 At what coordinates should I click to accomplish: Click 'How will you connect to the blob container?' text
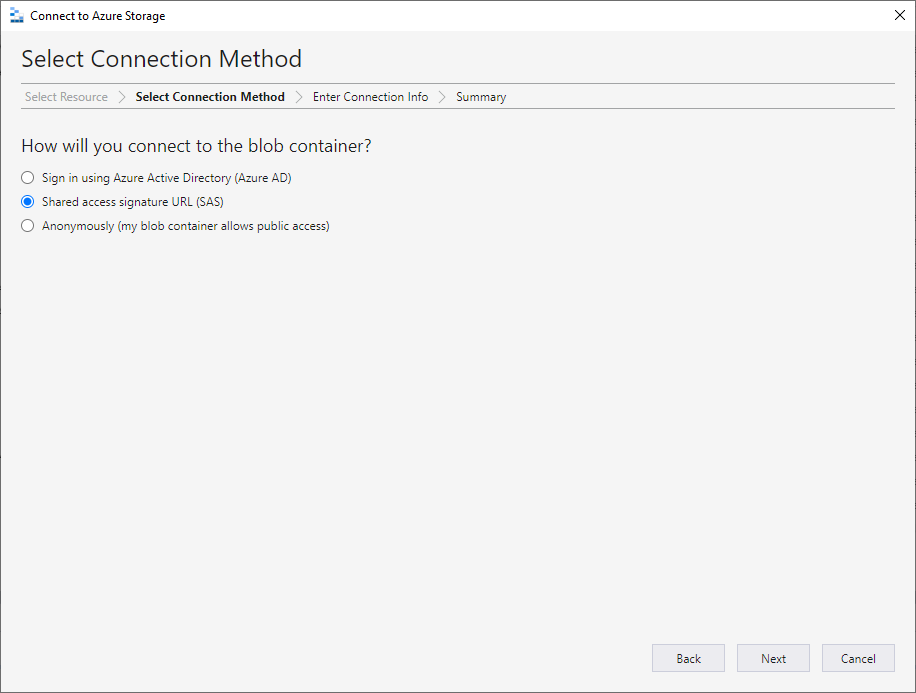196,146
